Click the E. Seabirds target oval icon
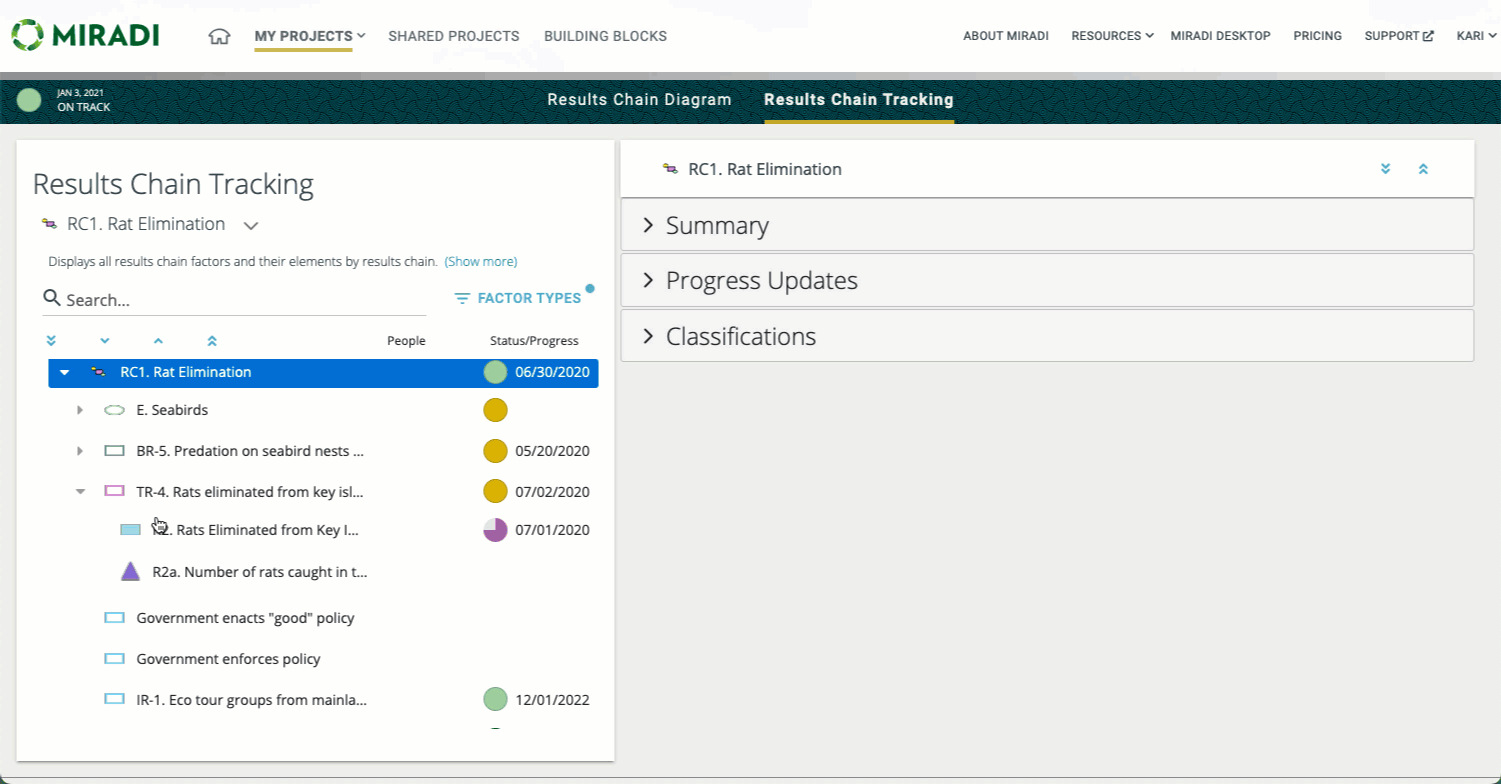The height and width of the screenshot is (784, 1501). click(x=114, y=410)
